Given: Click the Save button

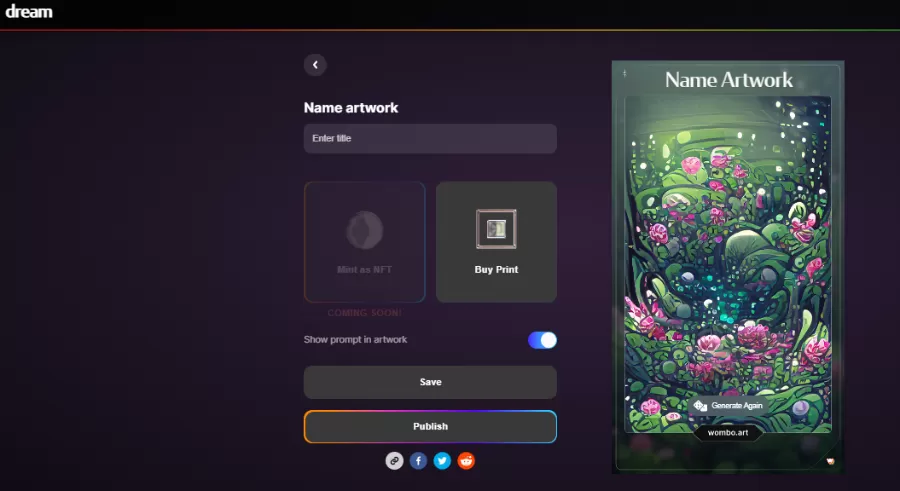Looking at the screenshot, I should click(x=430, y=382).
